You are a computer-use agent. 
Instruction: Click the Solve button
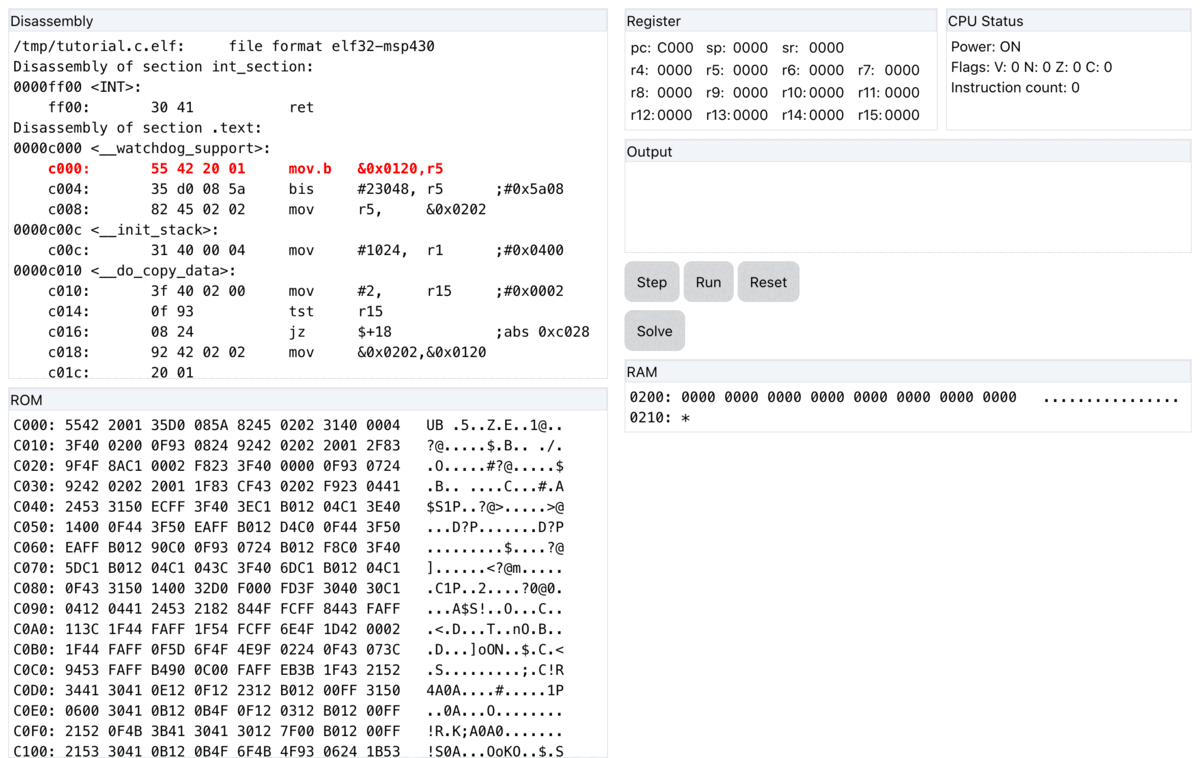pos(655,331)
